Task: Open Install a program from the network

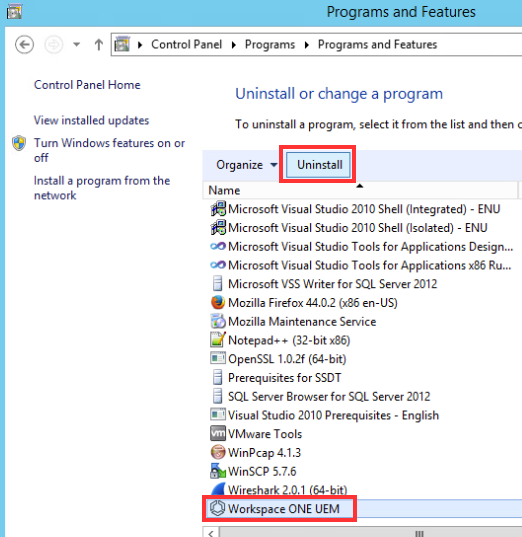Action: click(x=102, y=188)
